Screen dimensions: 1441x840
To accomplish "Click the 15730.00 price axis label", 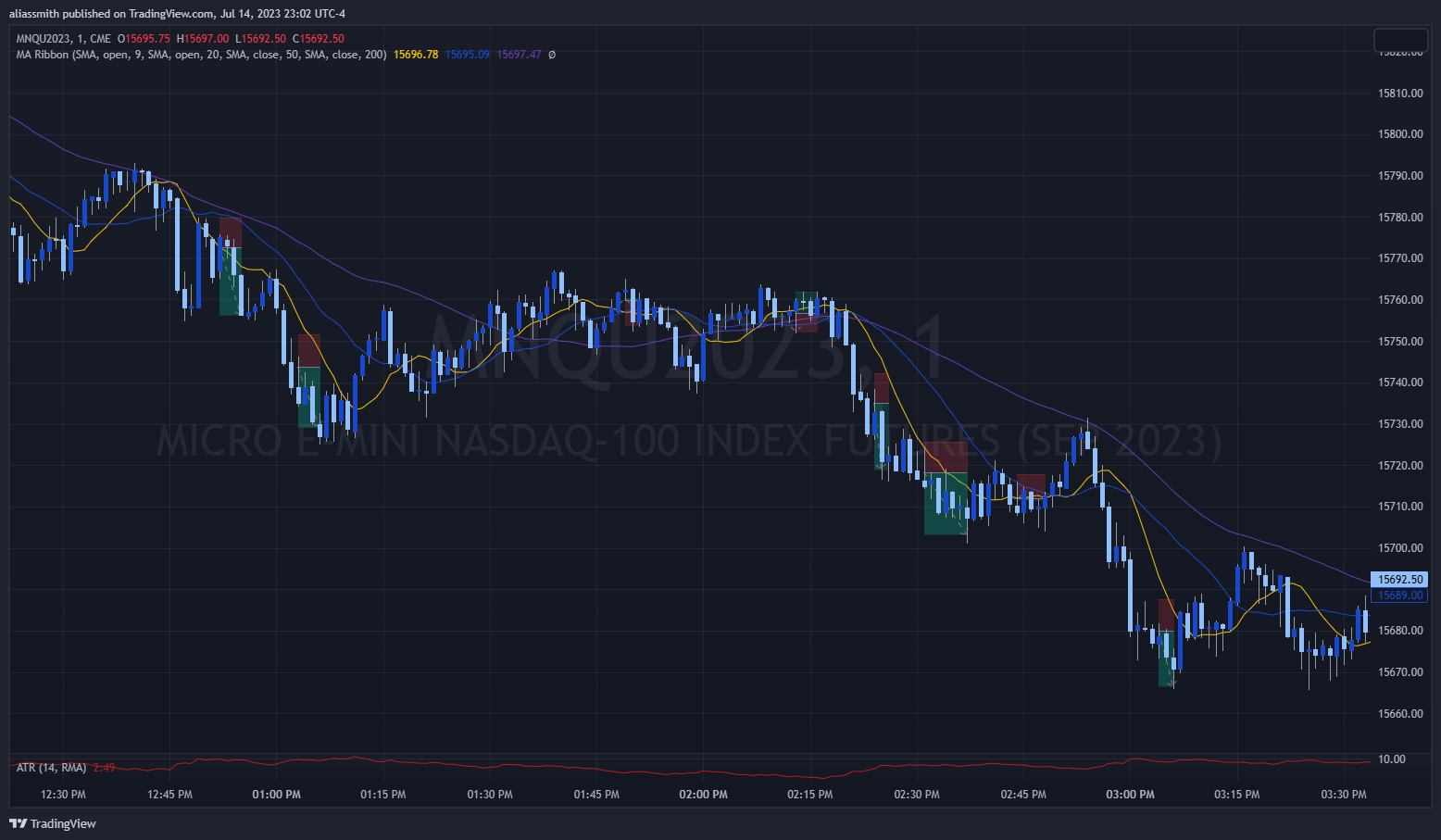I will (x=1400, y=424).
